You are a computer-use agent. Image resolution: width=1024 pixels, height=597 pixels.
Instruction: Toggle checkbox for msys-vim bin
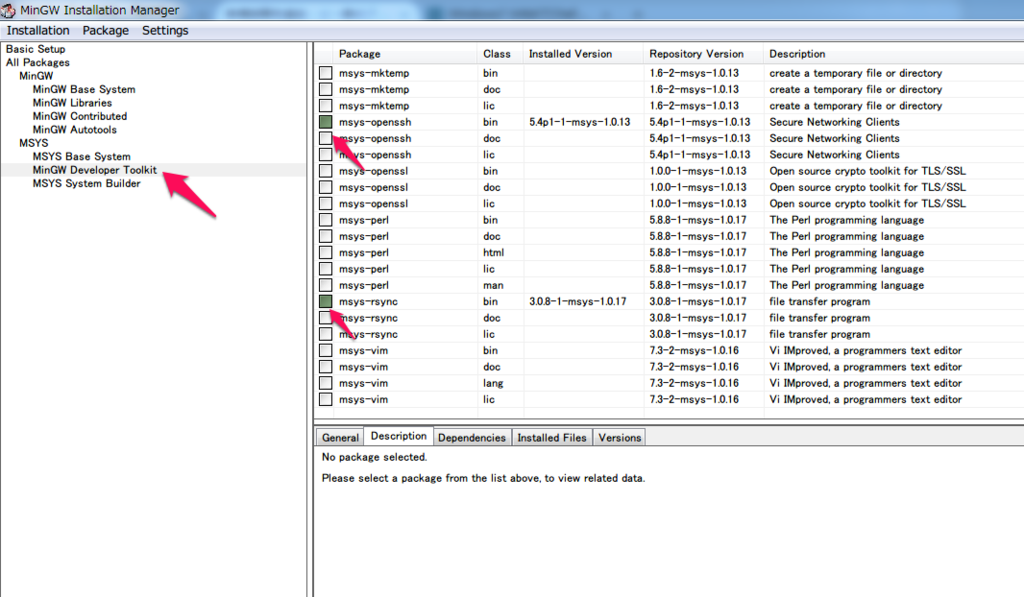pos(325,351)
